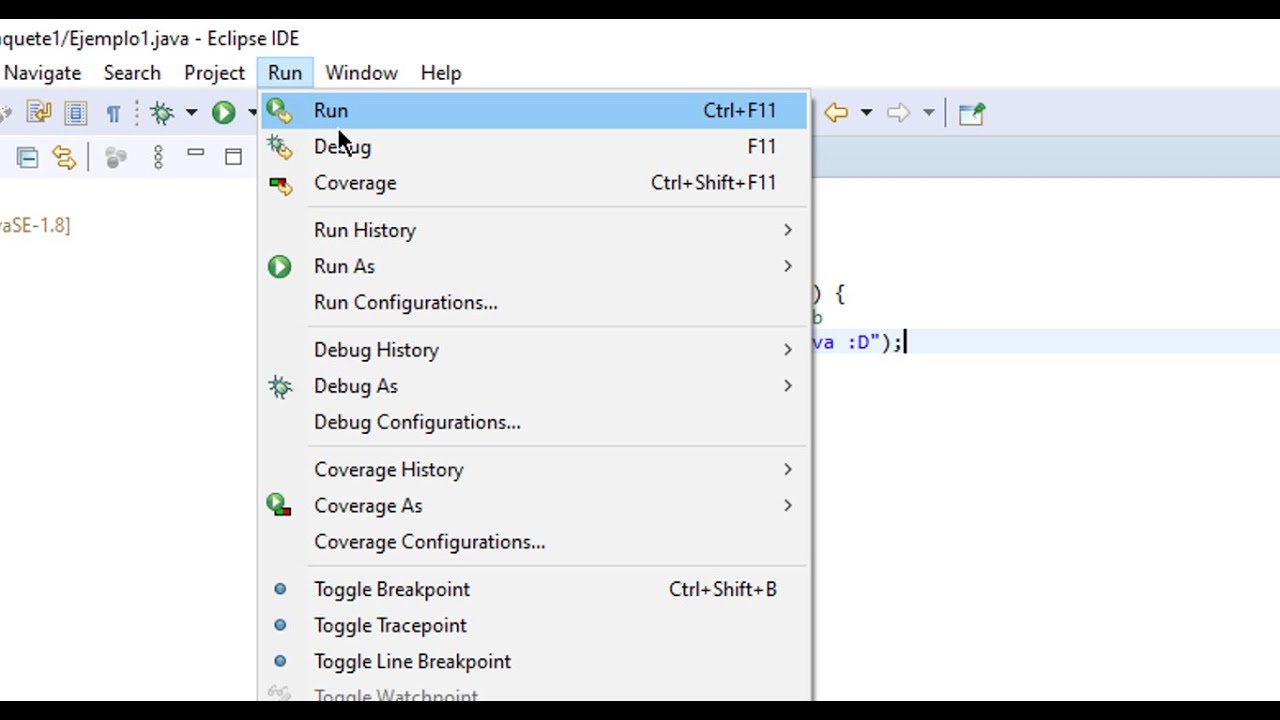
Task: Open the Help menu
Action: pyautogui.click(x=441, y=73)
